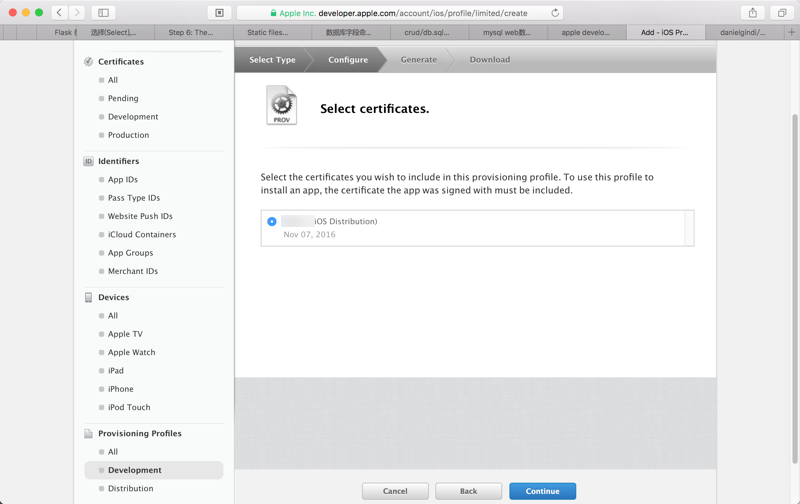Switch to apple develo... tab
Image resolution: width=800 pixels, height=504 pixels.
[585, 32]
